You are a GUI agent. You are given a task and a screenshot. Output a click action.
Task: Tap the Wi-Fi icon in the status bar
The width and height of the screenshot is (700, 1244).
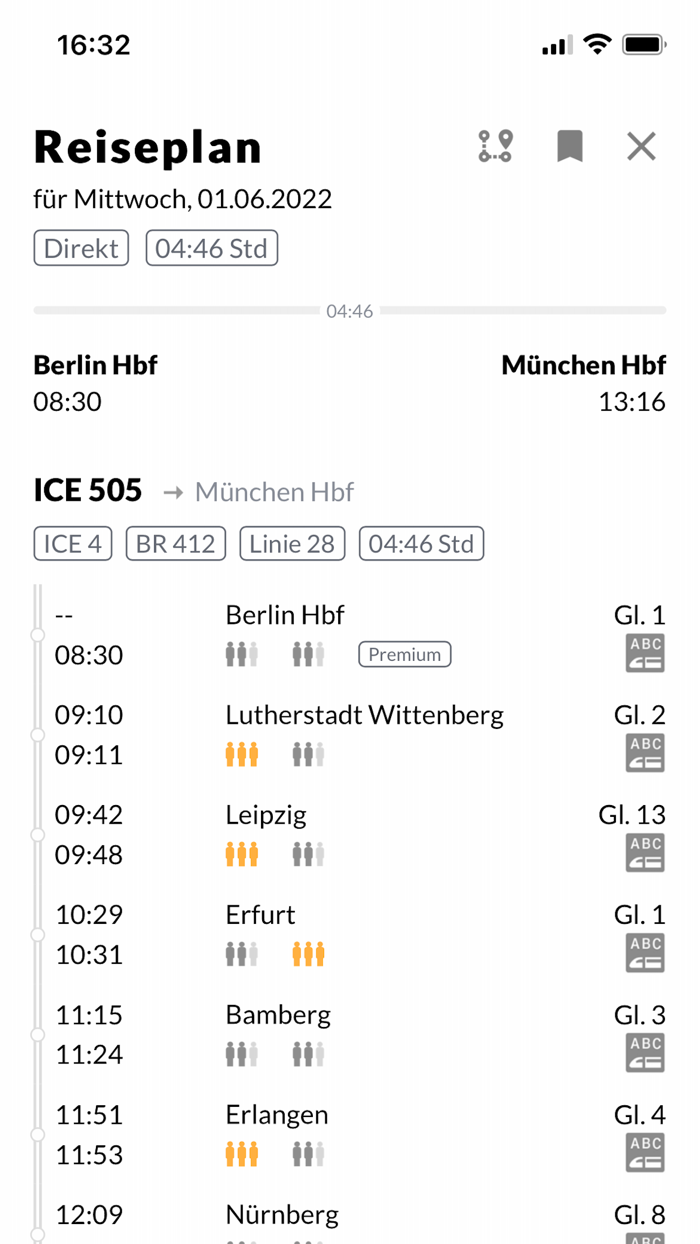[x=596, y=43]
